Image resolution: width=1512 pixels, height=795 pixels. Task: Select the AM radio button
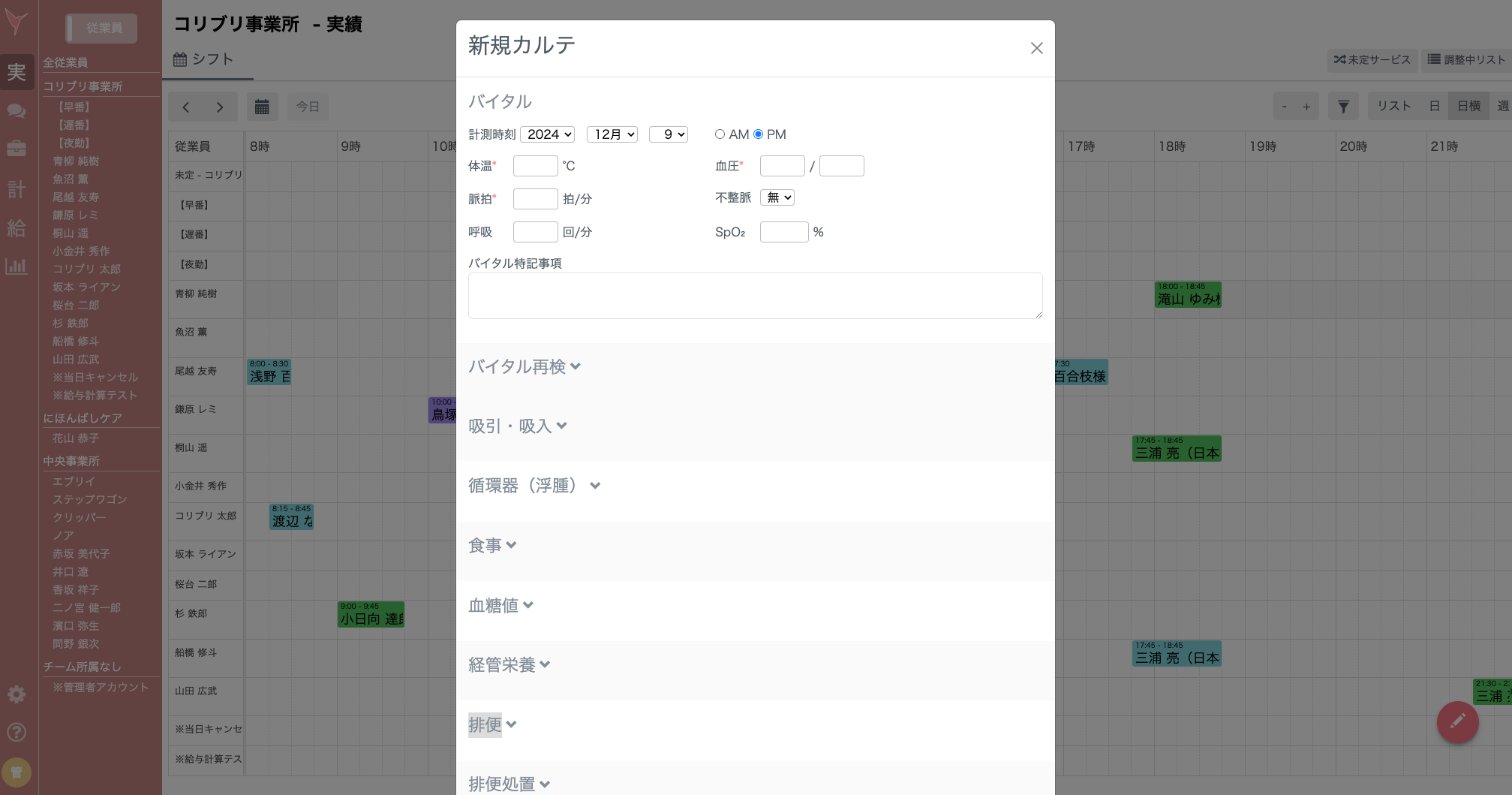(720, 134)
